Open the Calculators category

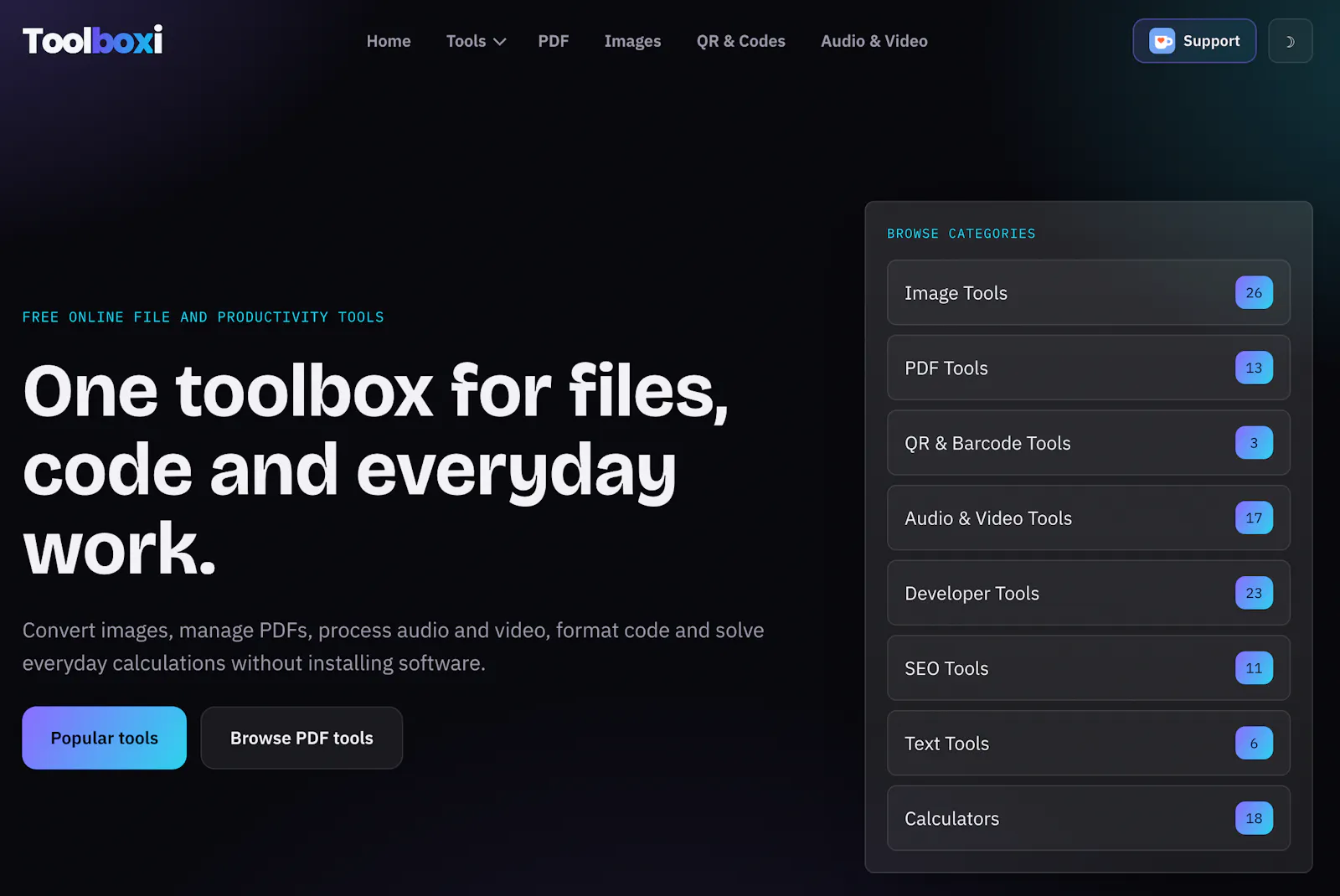click(x=1089, y=818)
